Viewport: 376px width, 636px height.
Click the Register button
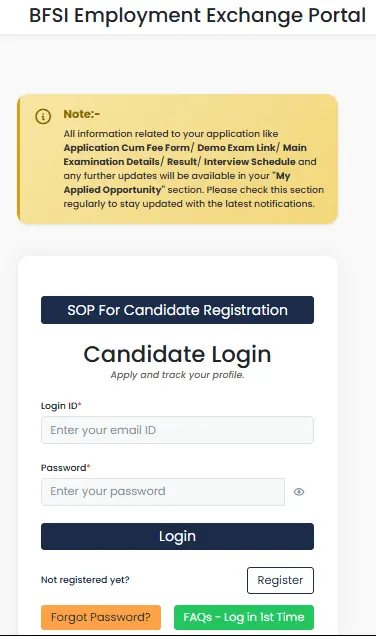point(280,580)
